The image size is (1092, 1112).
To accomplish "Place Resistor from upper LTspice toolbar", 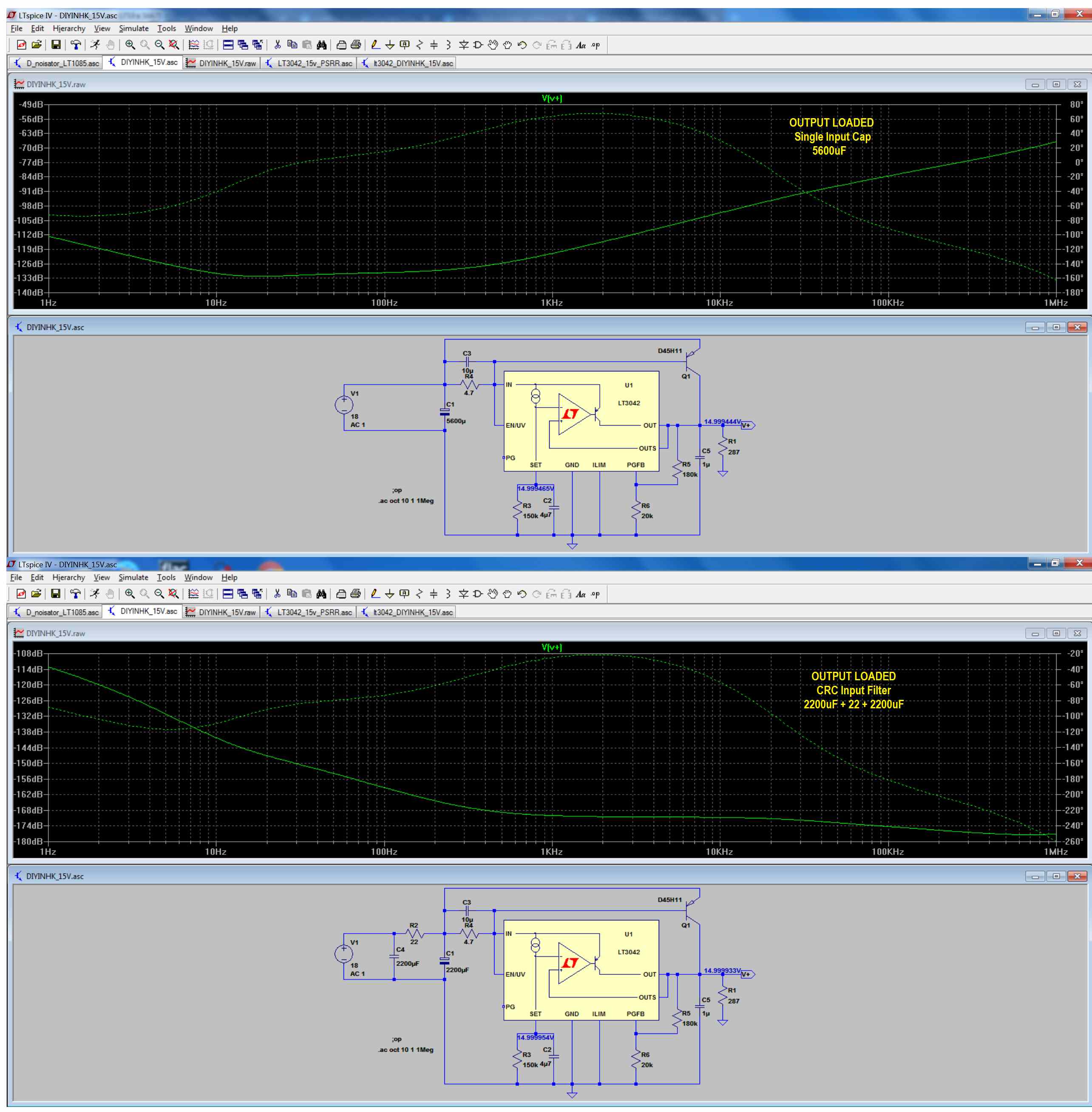I will pyautogui.click(x=419, y=45).
